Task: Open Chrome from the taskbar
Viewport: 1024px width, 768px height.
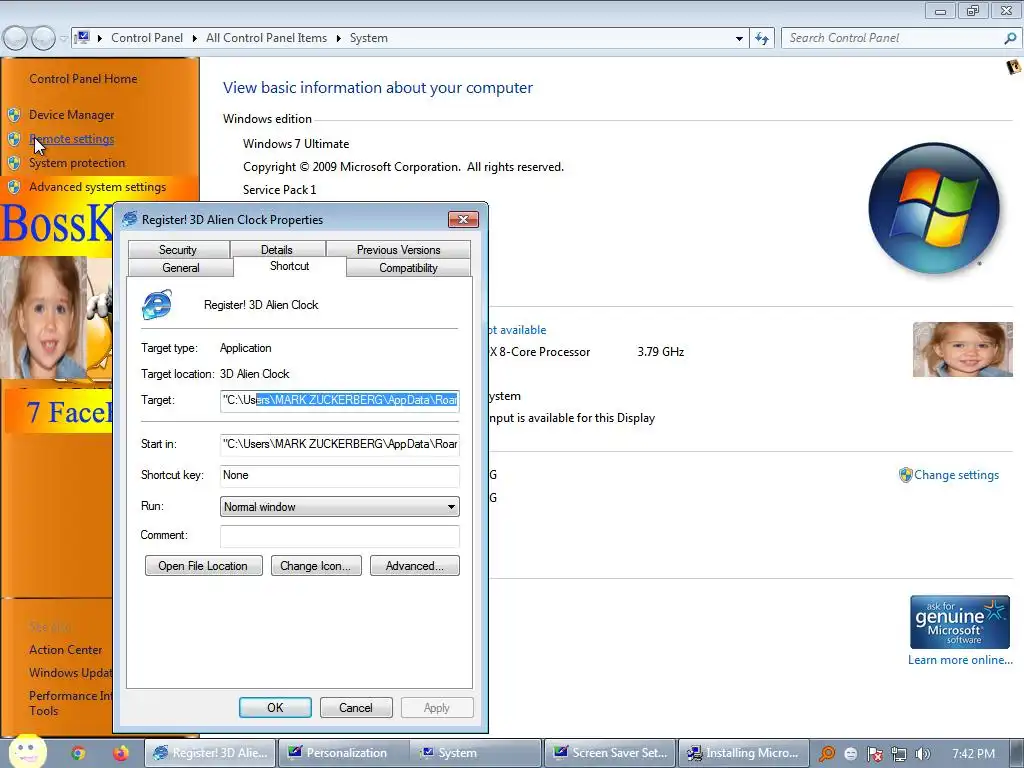Action: (x=78, y=753)
